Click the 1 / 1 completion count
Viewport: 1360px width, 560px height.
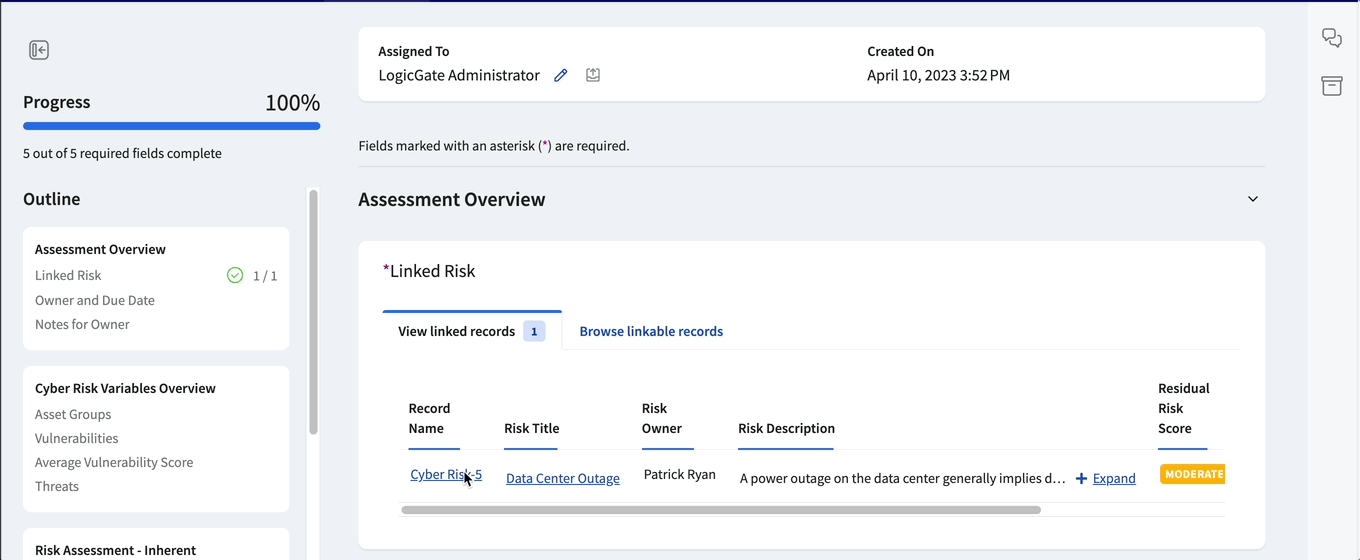tap(265, 276)
